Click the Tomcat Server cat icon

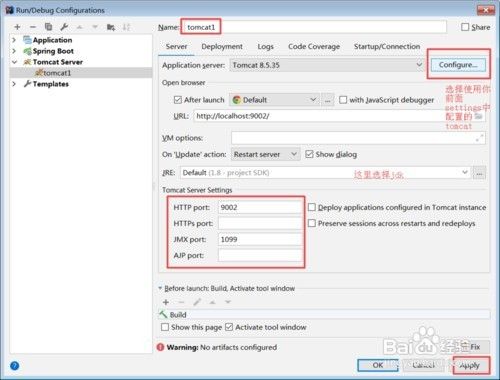pyautogui.click(x=27, y=62)
